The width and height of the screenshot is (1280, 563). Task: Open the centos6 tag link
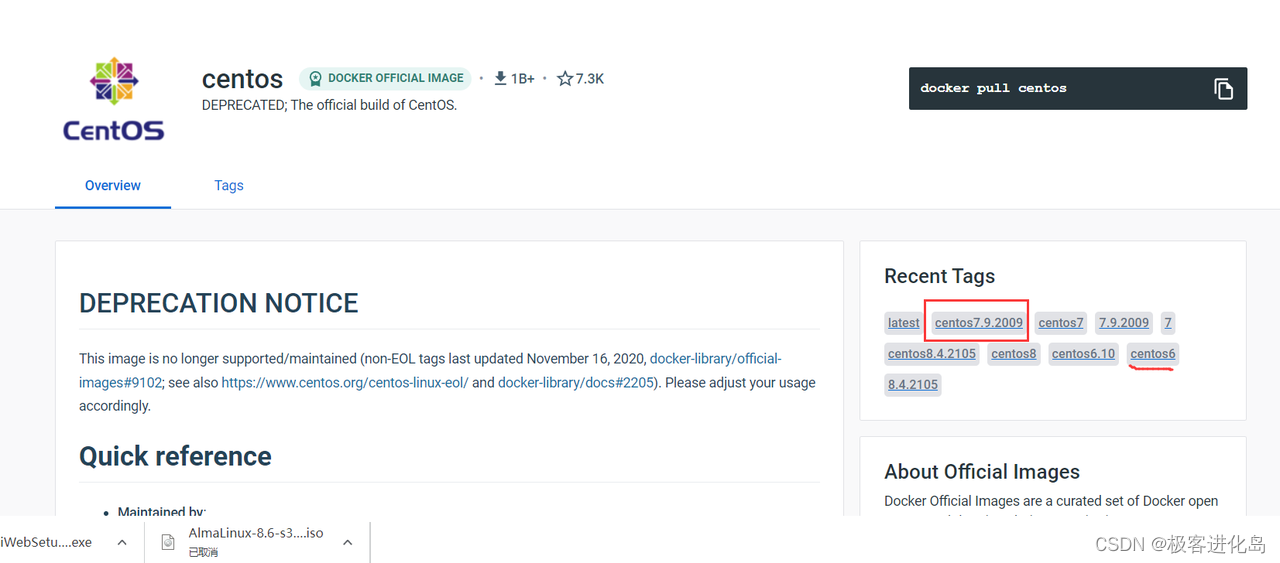(x=1153, y=354)
